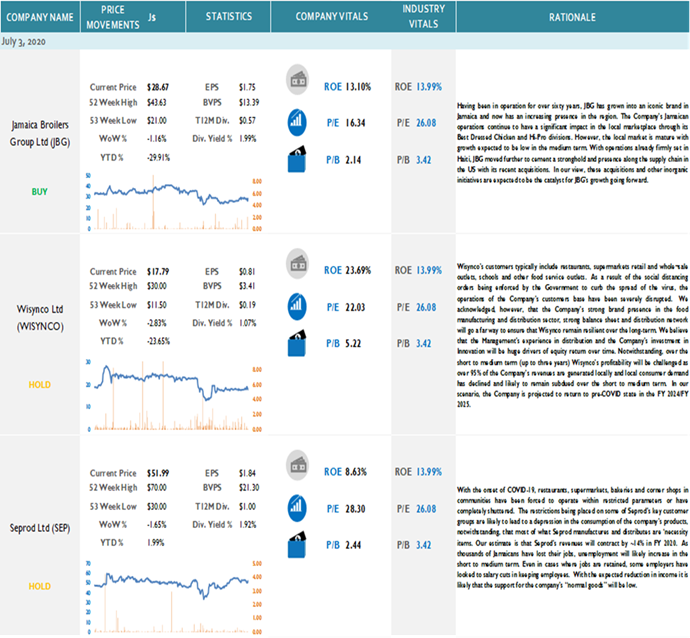Click JBG EPS value $1.75

coord(247,87)
